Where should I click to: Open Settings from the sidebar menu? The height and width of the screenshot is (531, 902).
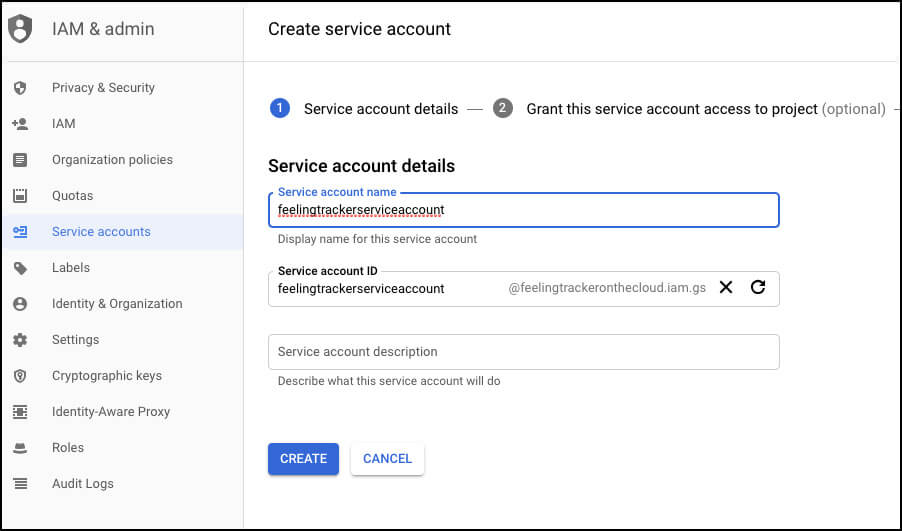click(x=75, y=340)
